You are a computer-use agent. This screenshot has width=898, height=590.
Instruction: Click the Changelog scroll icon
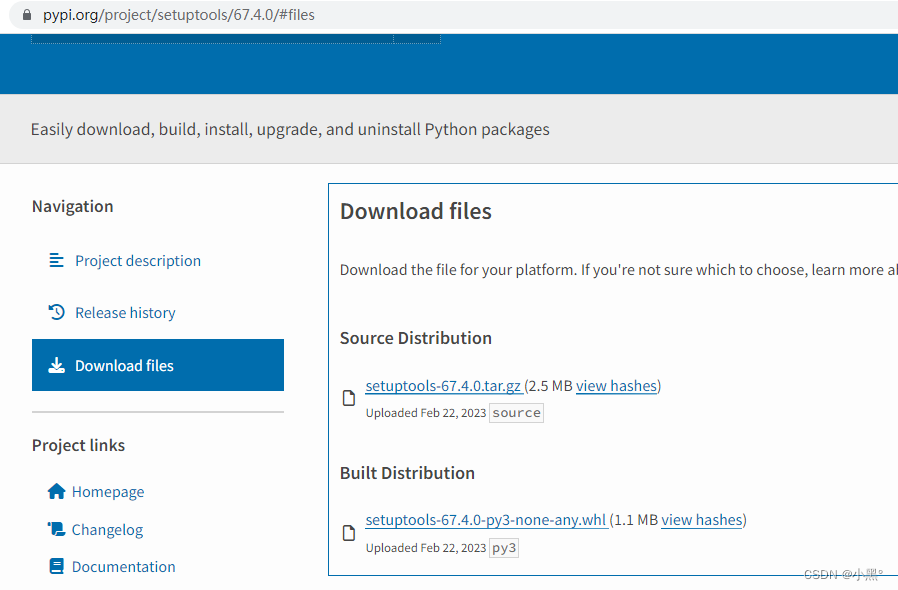coord(57,529)
